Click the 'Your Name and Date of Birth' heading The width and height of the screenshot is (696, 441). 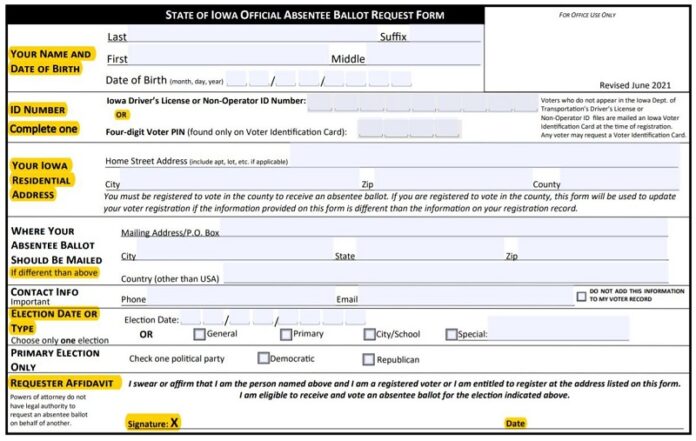(x=51, y=61)
